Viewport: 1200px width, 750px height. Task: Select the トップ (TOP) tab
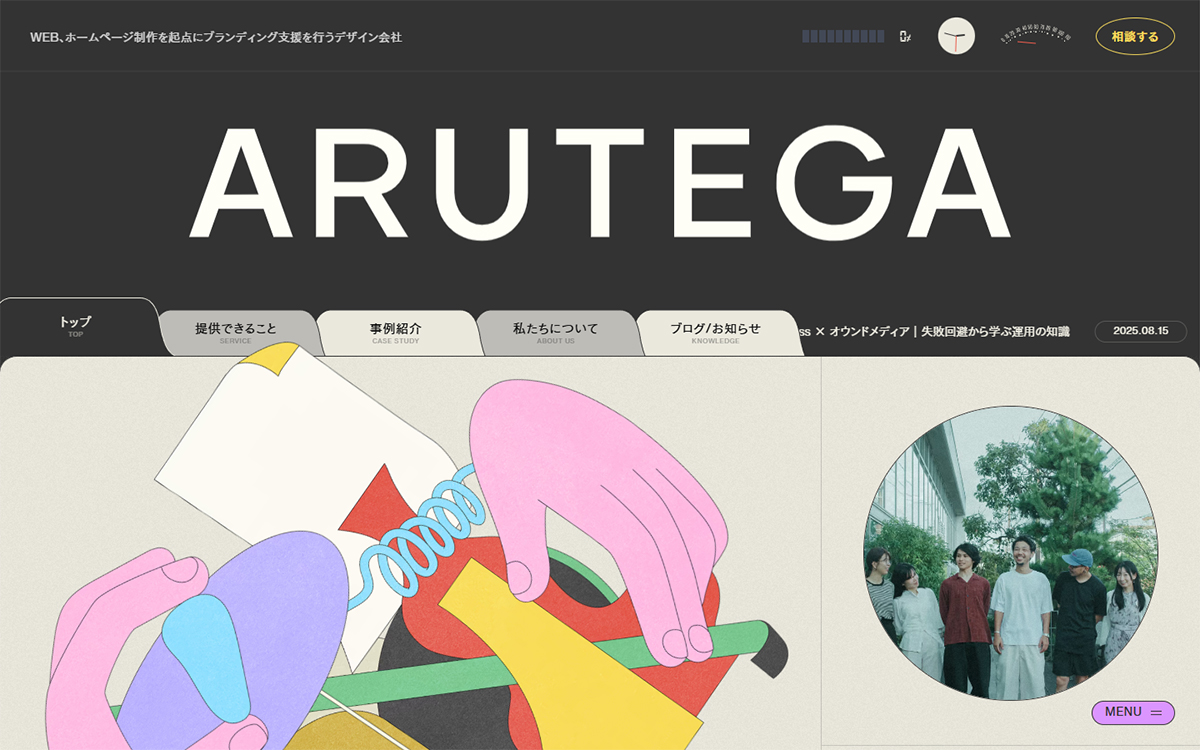[x=75, y=327]
